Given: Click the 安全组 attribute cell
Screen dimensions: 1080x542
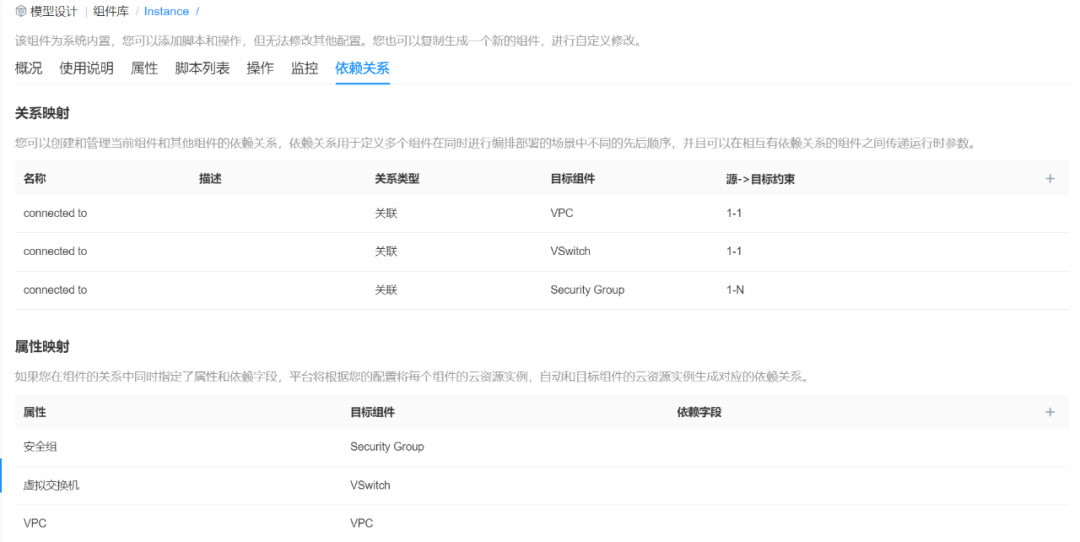Looking at the screenshot, I should click(40, 447).
